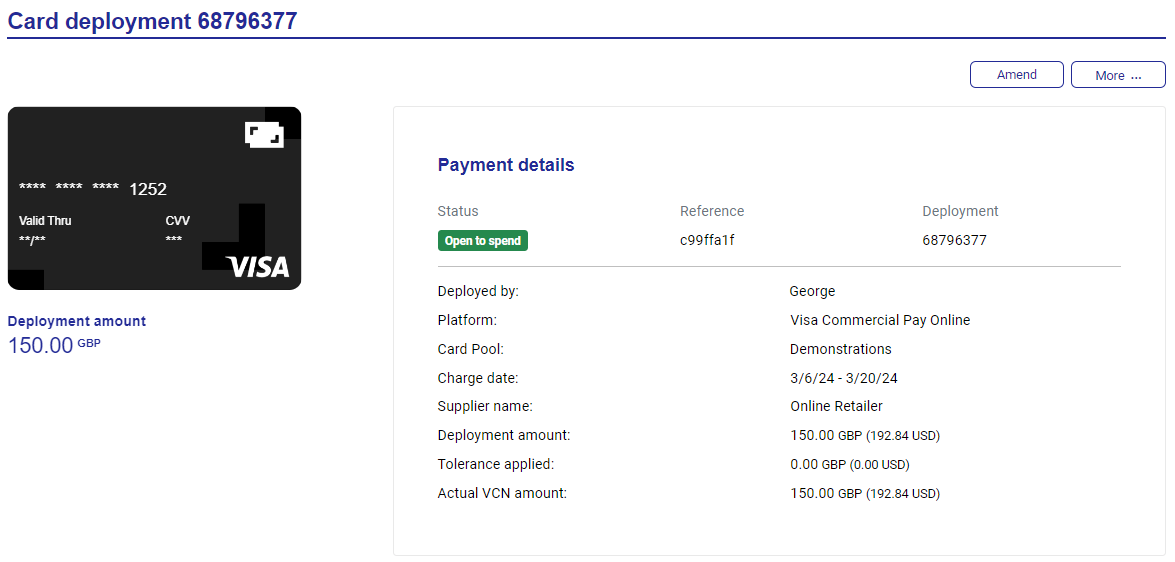The image size is (1175, 562).
Task: Click the Actual VCN amount label
Action: [502, 494]
